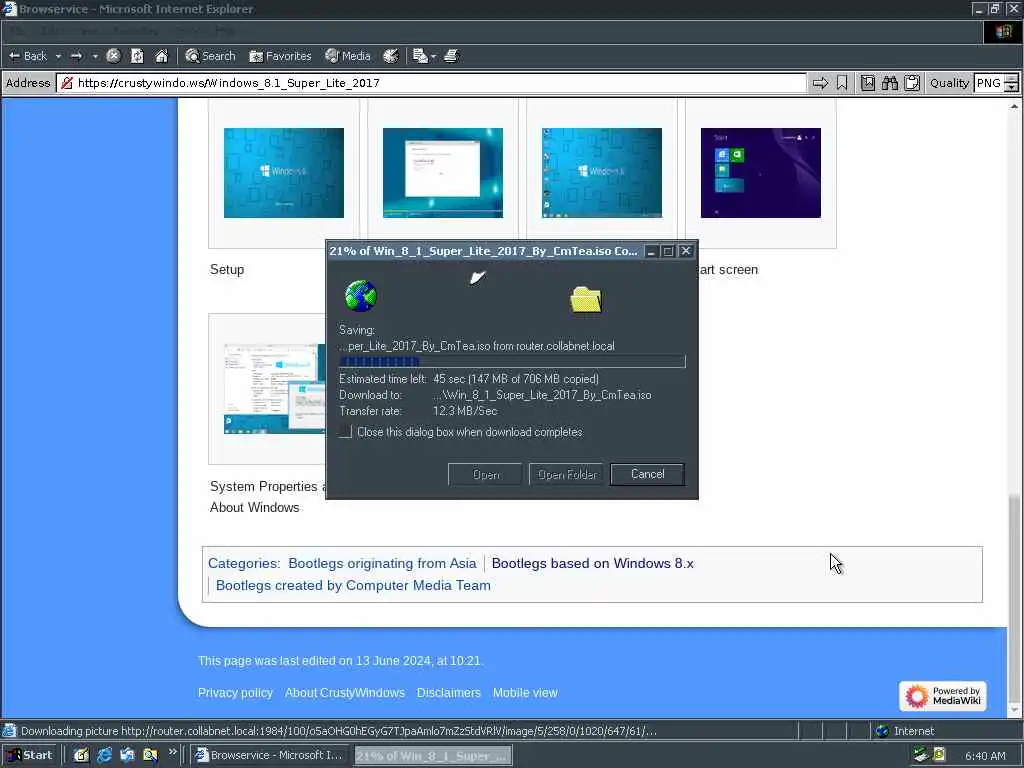
Task: Expand the Back button history dropdown arrow
Action: click(x=58, y=56)
